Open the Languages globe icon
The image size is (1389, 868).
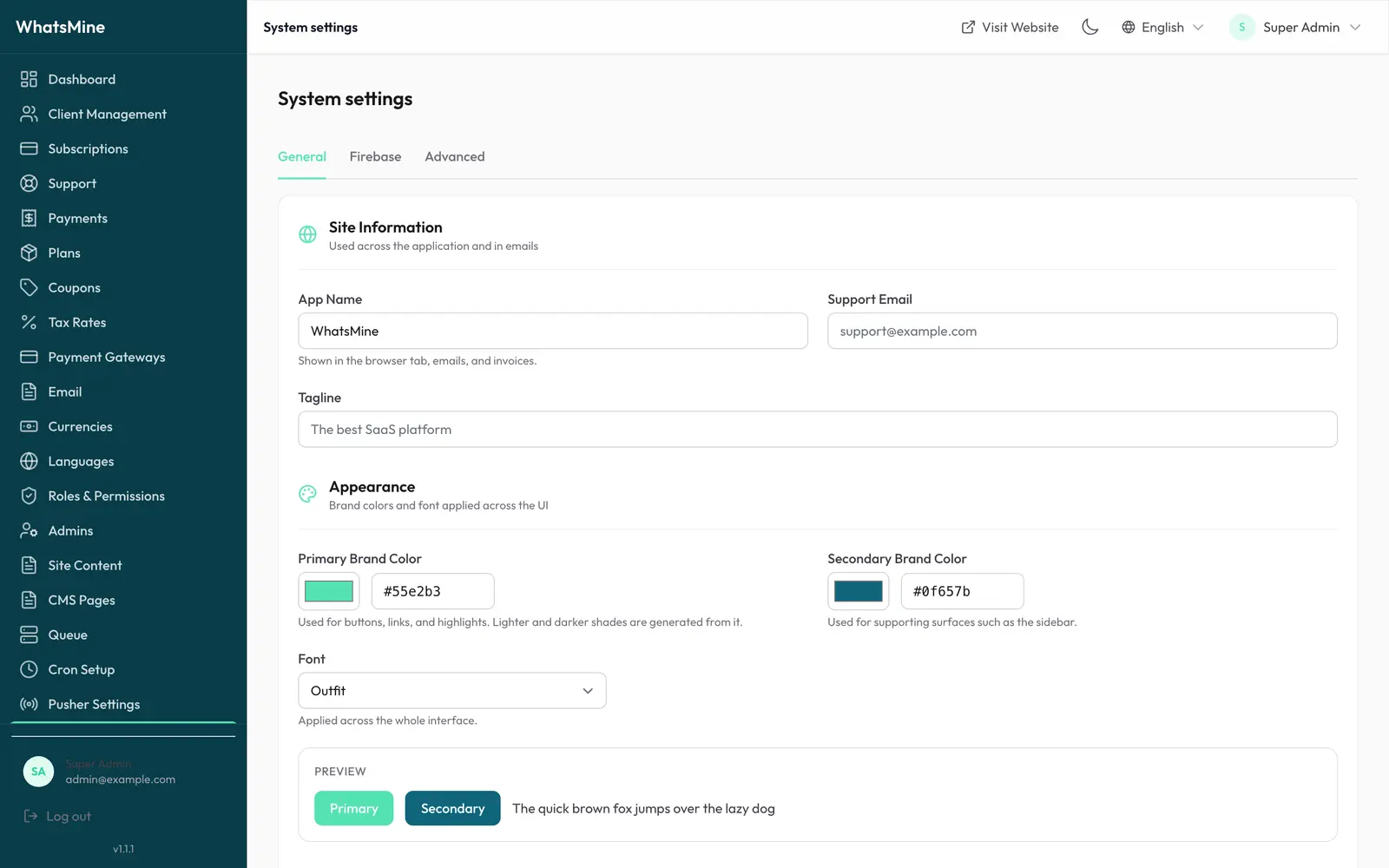(x=29, y=461)
